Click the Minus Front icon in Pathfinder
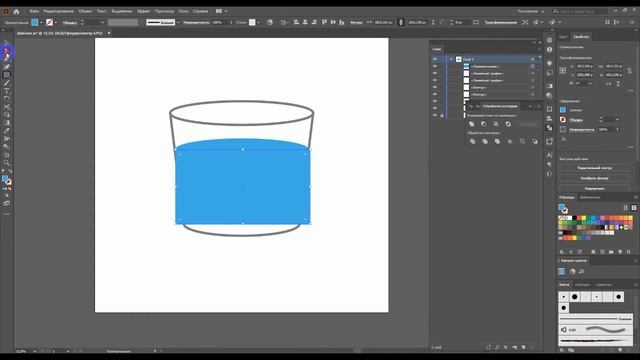Screen dimensions: 640x360 (484, 124)
